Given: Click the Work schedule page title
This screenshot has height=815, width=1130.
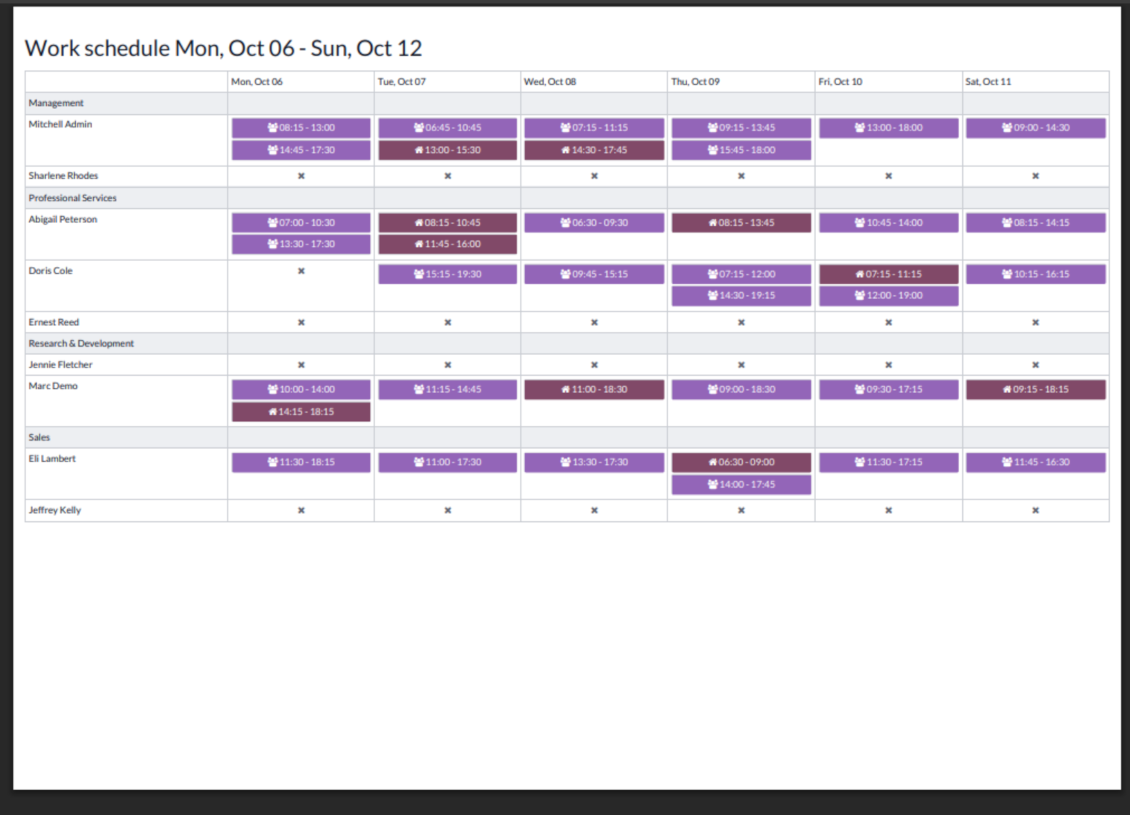Looking at the screenshot, I should tap(223, 48).
